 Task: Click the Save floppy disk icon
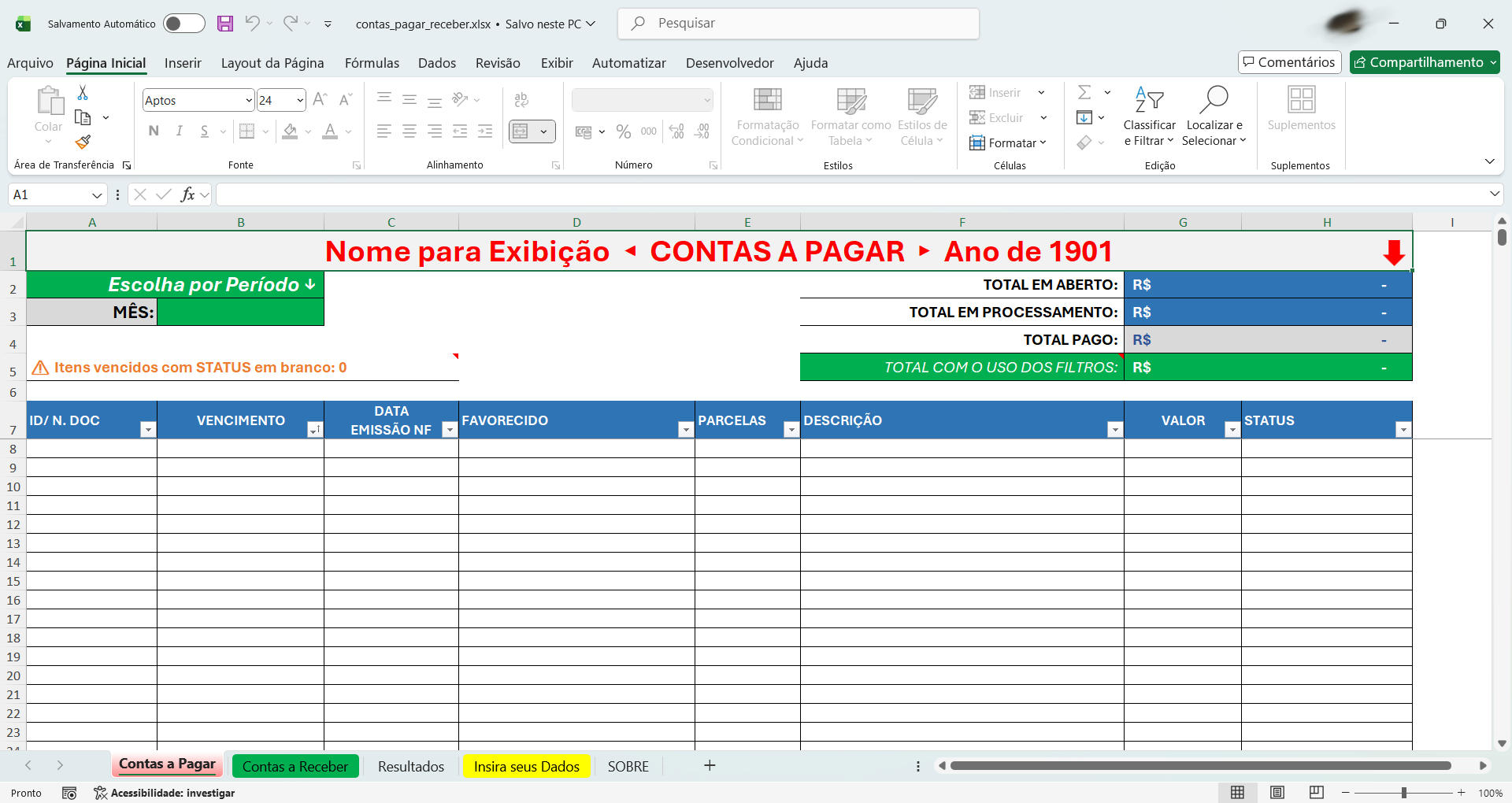[x=225, y=24]
